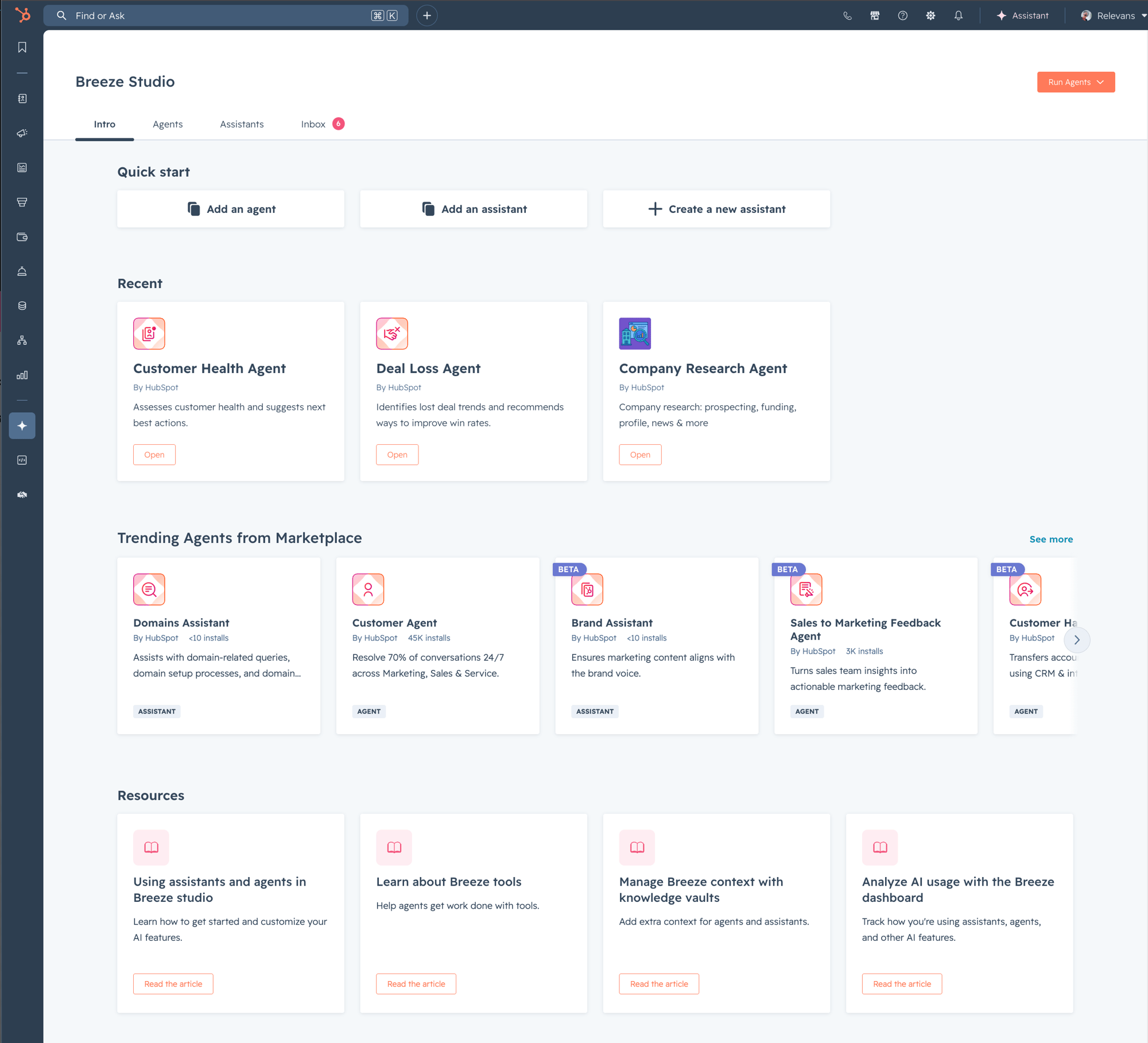Click the Domains Assistant icon
This screenshot has height=1043, width=1148.
click(x=149, y=590)
